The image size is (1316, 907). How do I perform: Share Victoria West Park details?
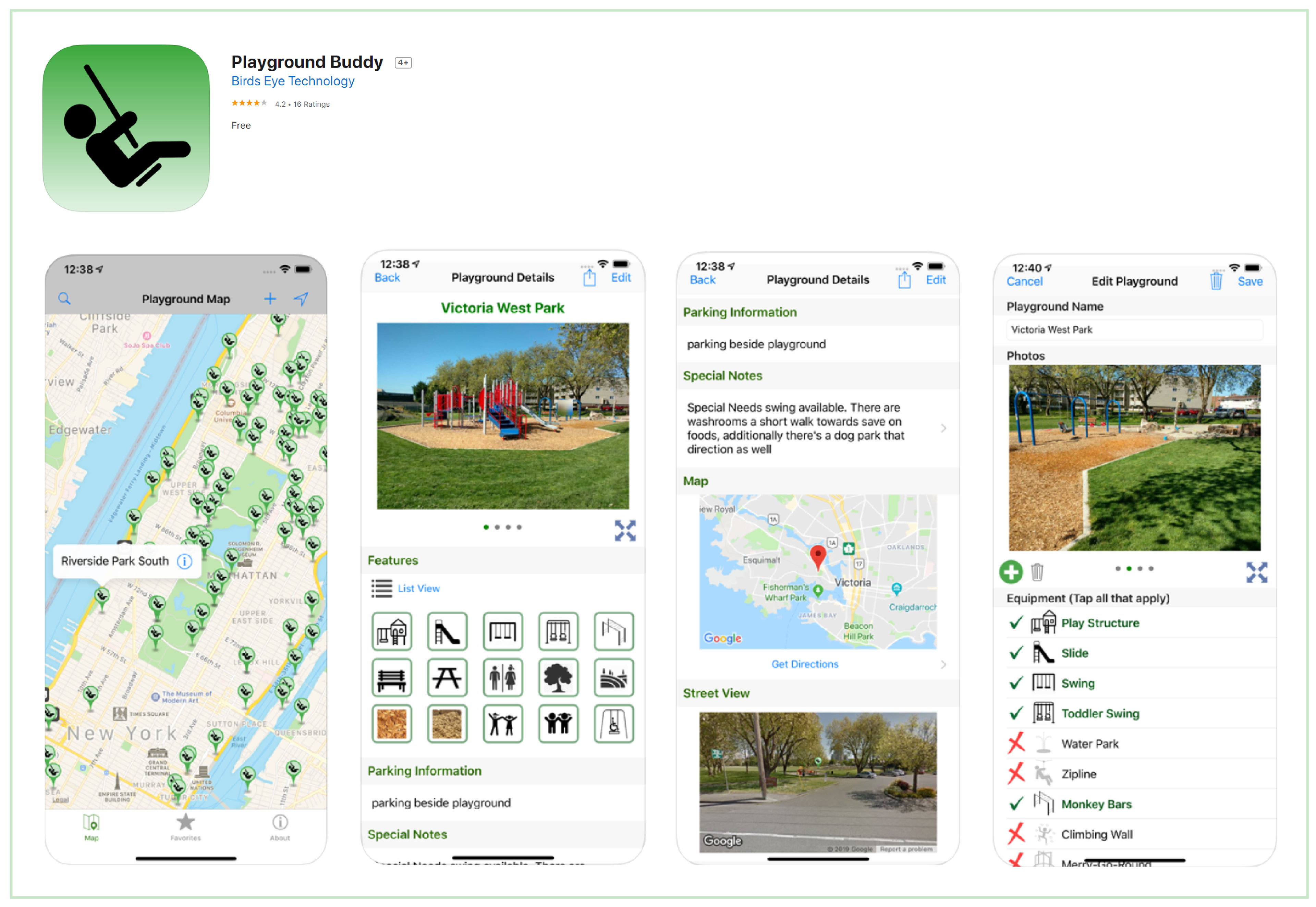589,277
